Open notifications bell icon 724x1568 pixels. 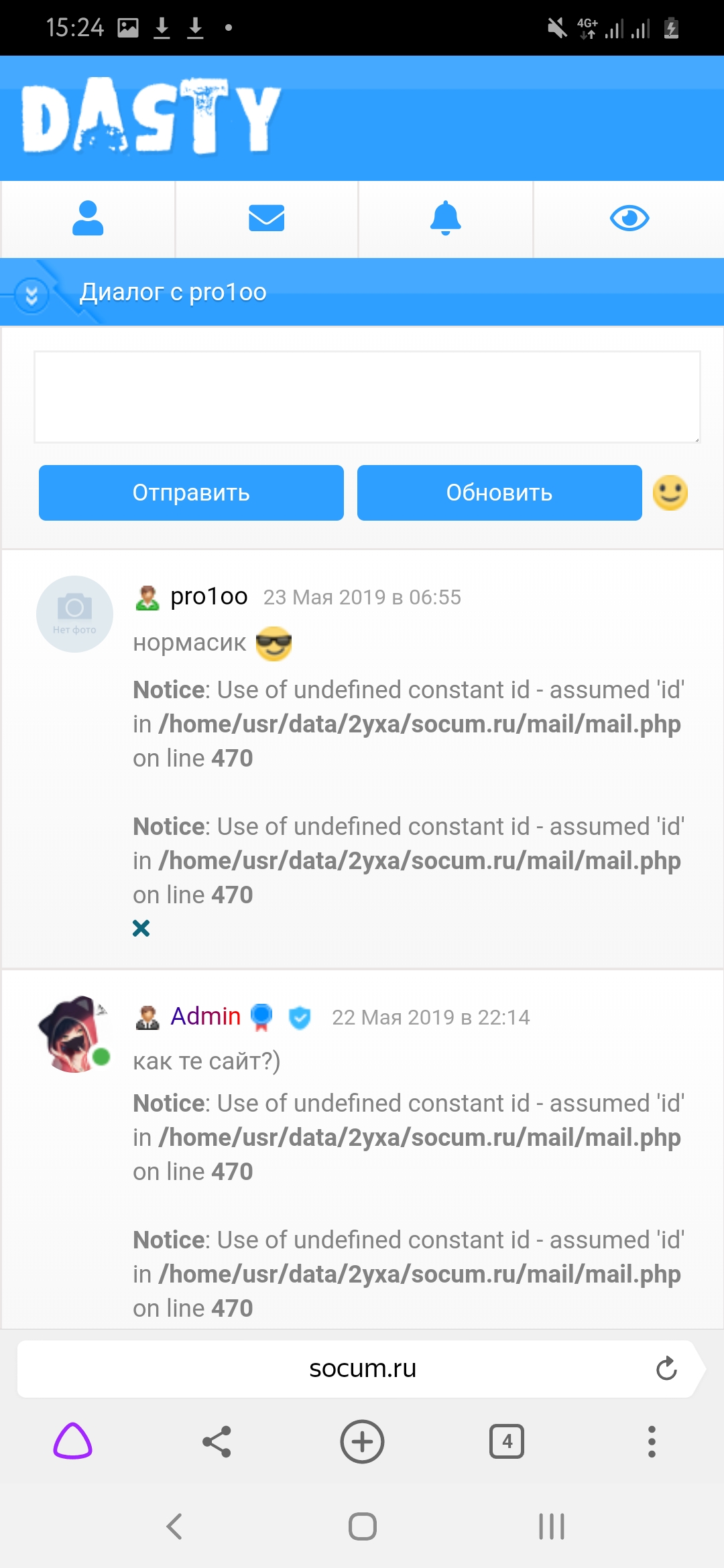pos(446,218)
